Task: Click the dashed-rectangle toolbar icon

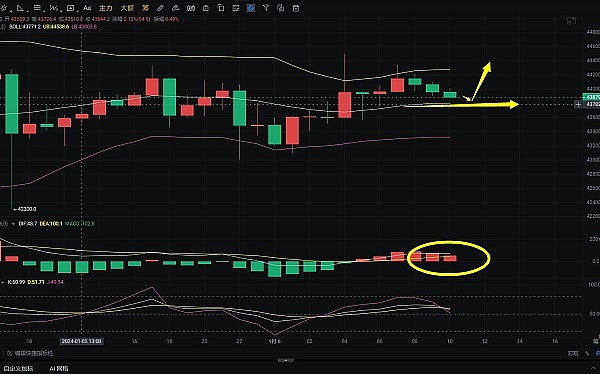Action: [236, 8]
